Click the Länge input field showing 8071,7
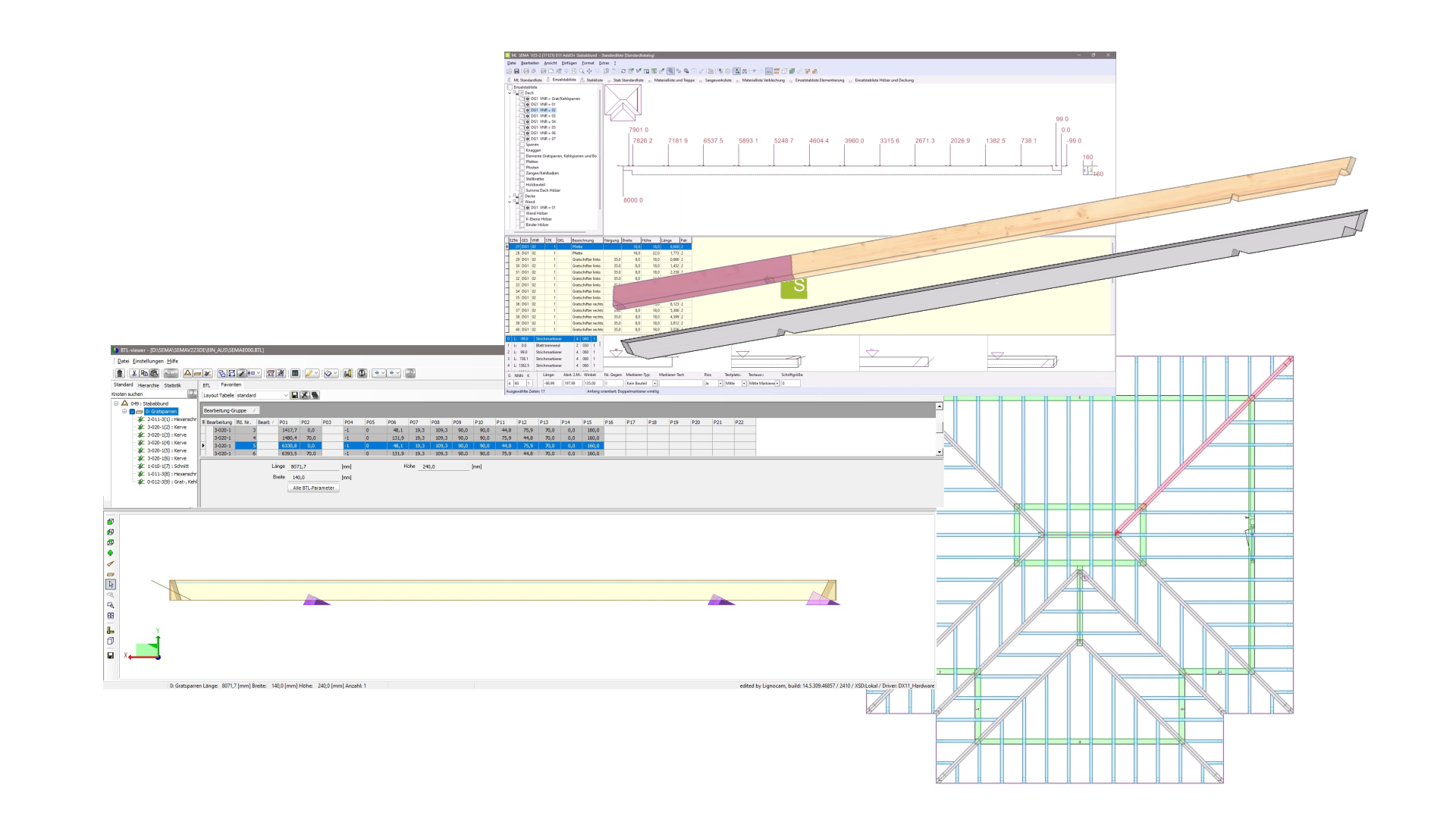This screenshot has width=1456, height=819. [x=314, y=467]
